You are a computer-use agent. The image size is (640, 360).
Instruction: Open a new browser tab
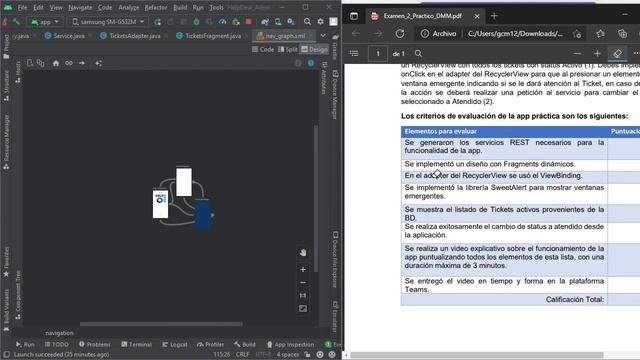click(x=494, y=16)
